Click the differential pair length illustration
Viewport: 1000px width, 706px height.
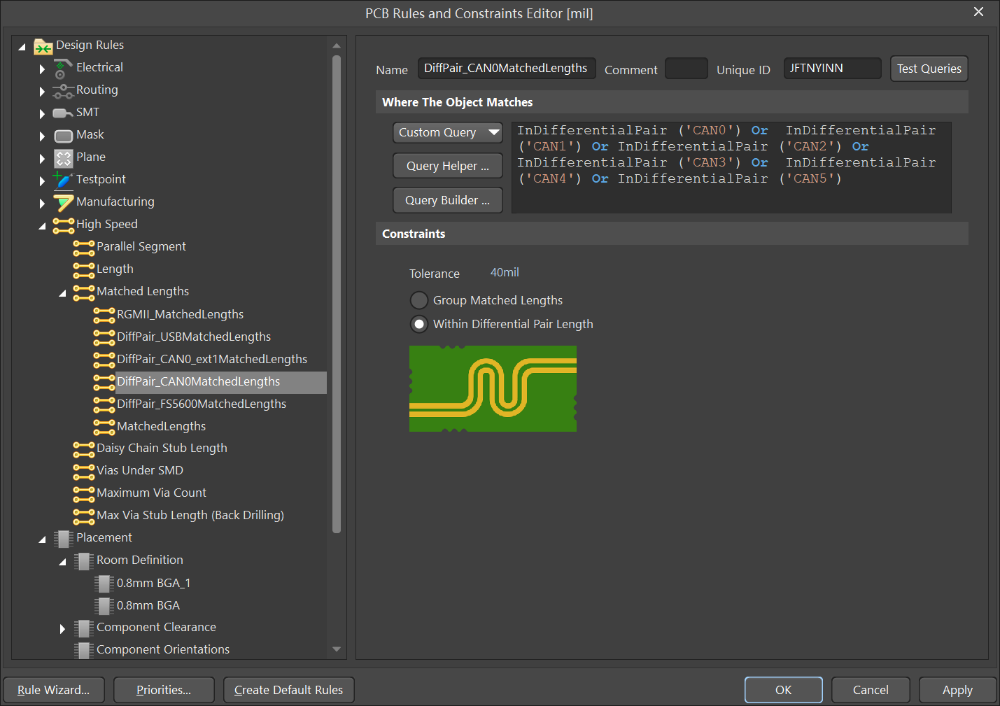(492, 389)
